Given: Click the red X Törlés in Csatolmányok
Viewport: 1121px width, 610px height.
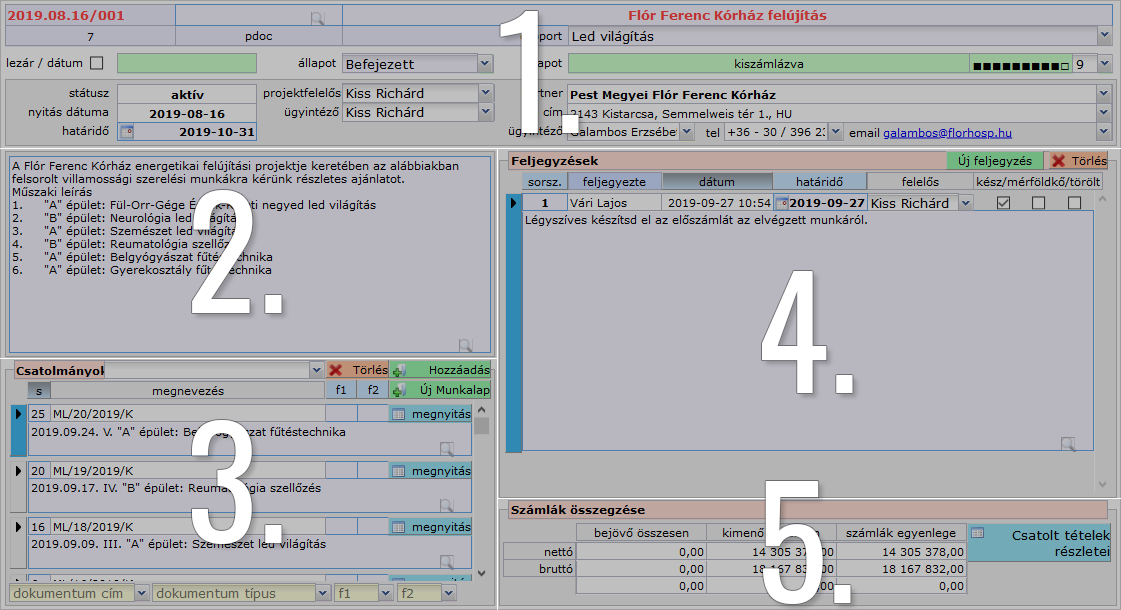Looking at the screenshot, I should click(357, 370).
